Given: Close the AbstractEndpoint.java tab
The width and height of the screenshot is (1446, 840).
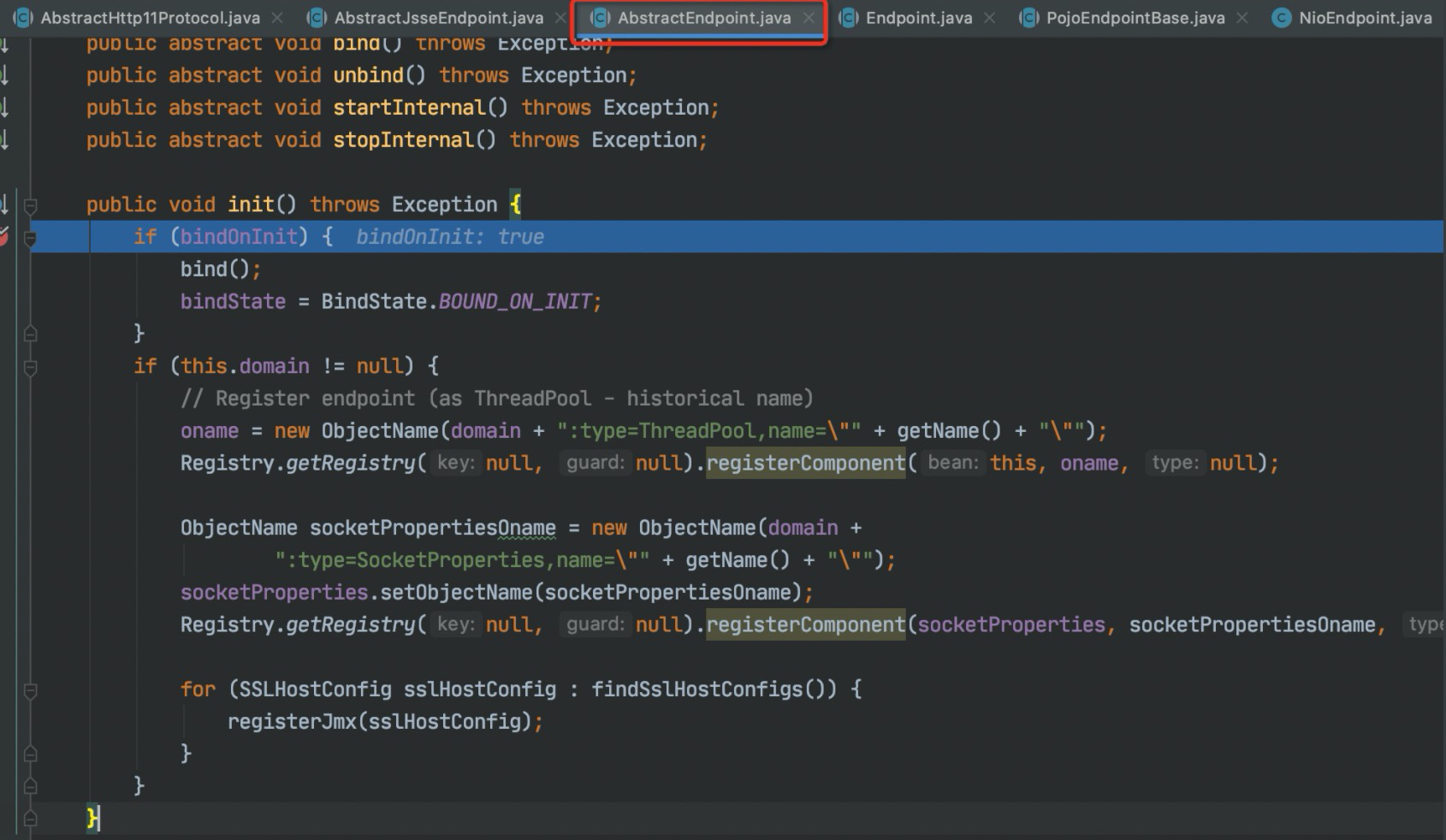Looking at the screenshot, I should [809, 17].
